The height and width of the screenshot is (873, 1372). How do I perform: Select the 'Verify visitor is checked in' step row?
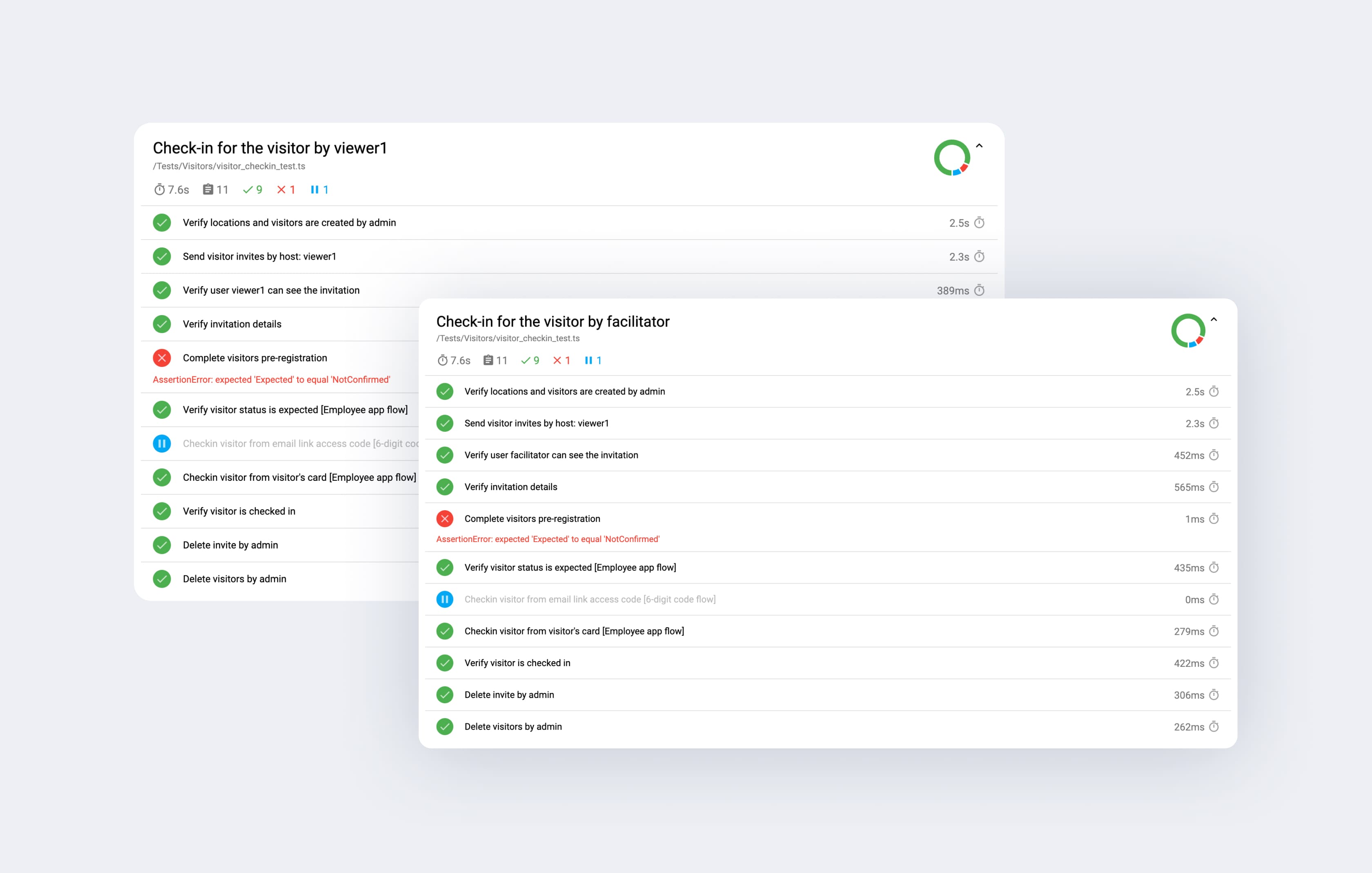pyautogui.click(x=517, y=663)
